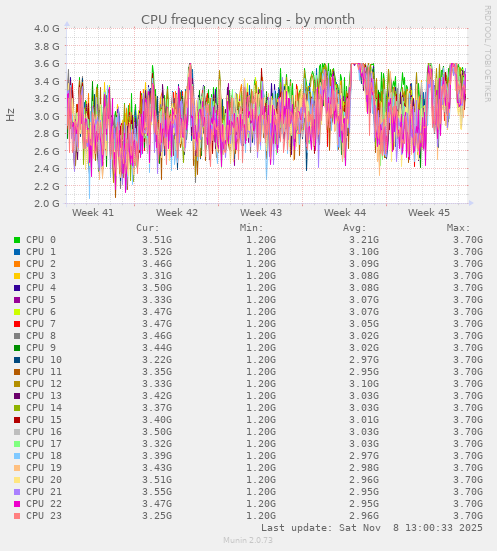Image resolution: width=497 pixels, height=551 pixels.
Task: Click the '3.6 G' y-axis label
Action: point(47,64)
